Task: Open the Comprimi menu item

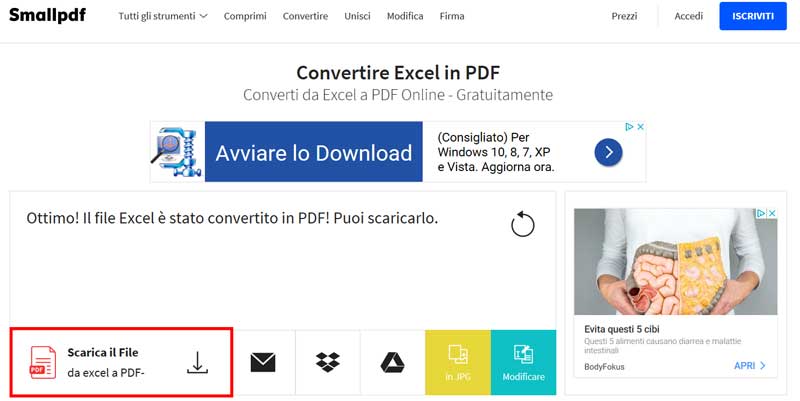Action: tap(245, 16)
